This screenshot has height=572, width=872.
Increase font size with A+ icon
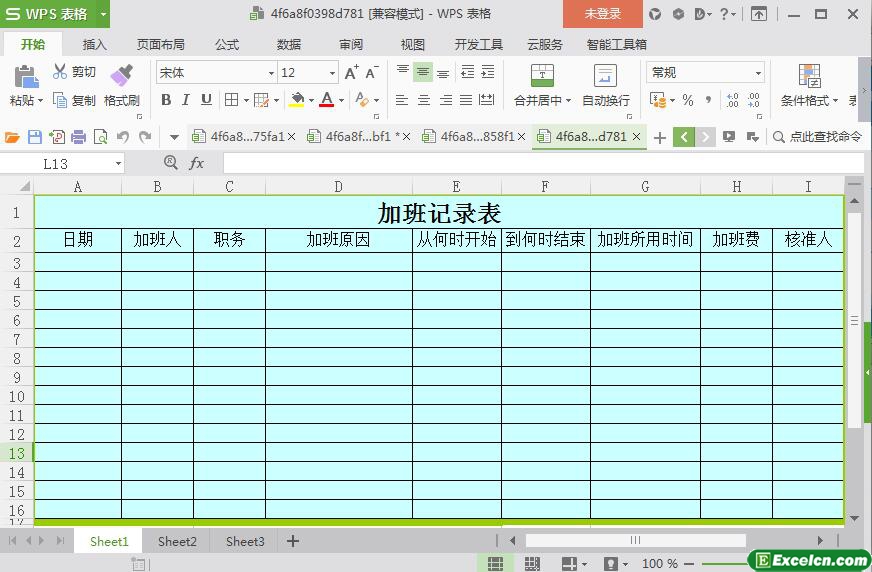[351, 72]
